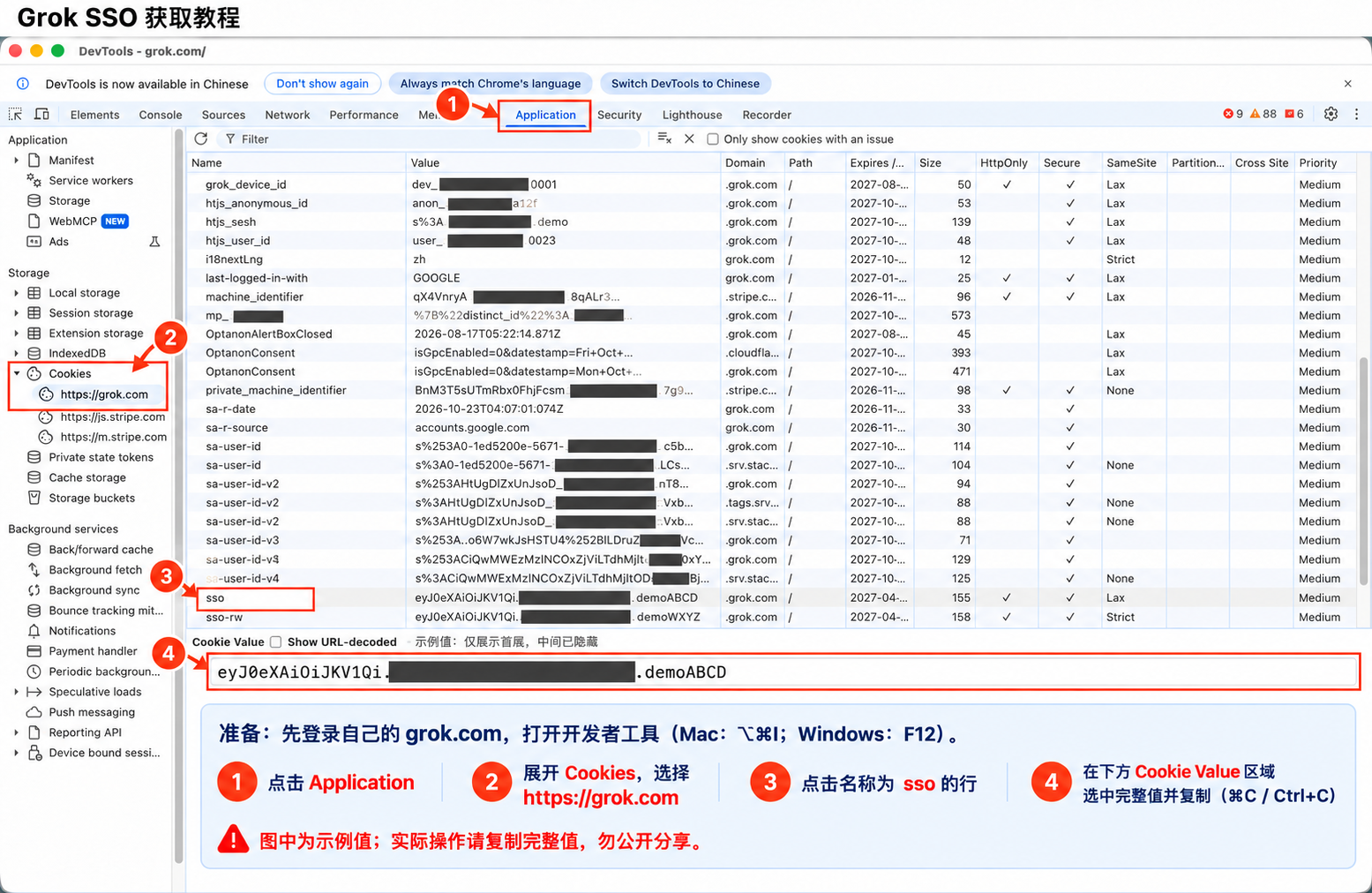
Task: Click the warnings count indicator showing 88
Action: point(1263,114)
